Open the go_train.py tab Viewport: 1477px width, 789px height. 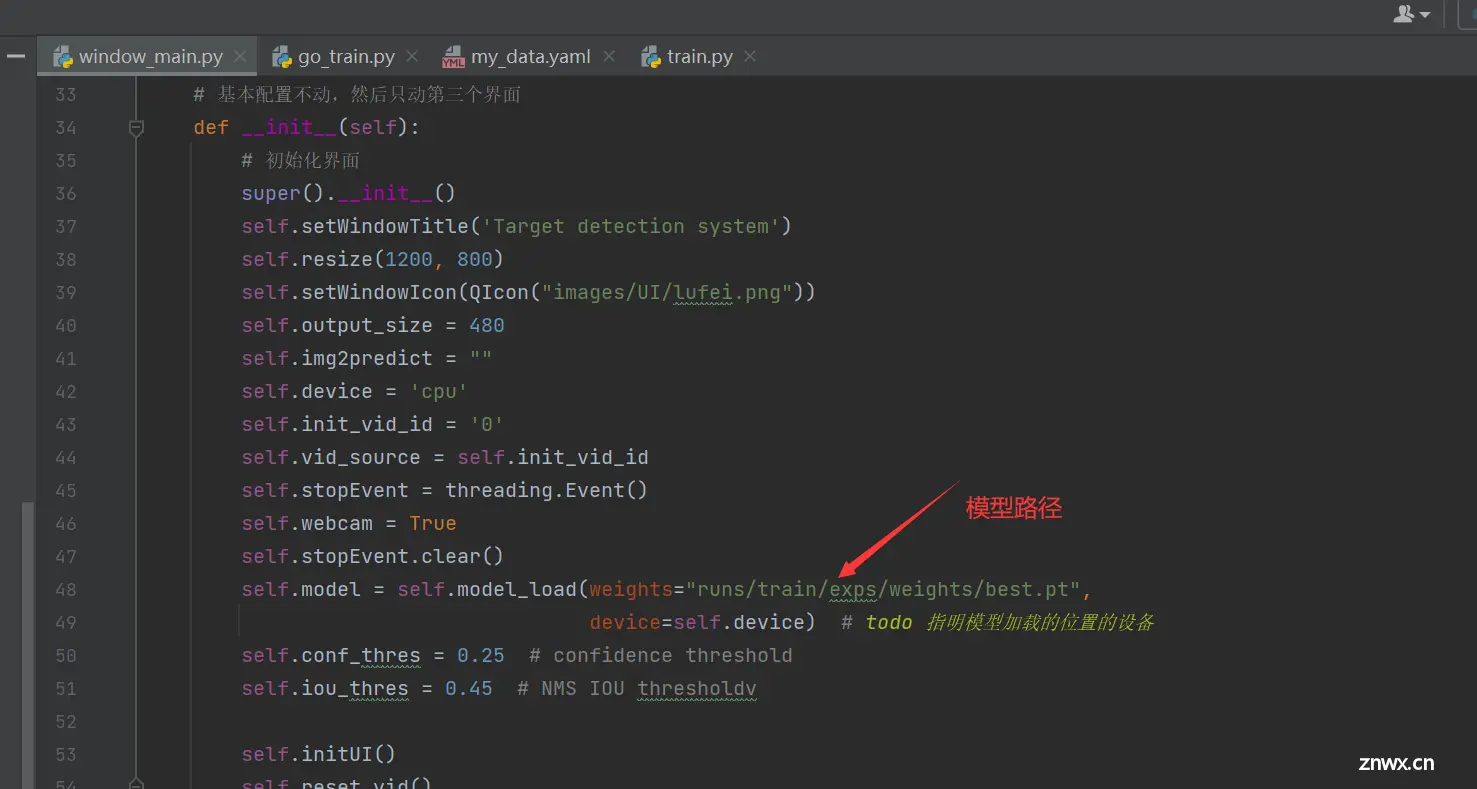[x=345, y=57]
